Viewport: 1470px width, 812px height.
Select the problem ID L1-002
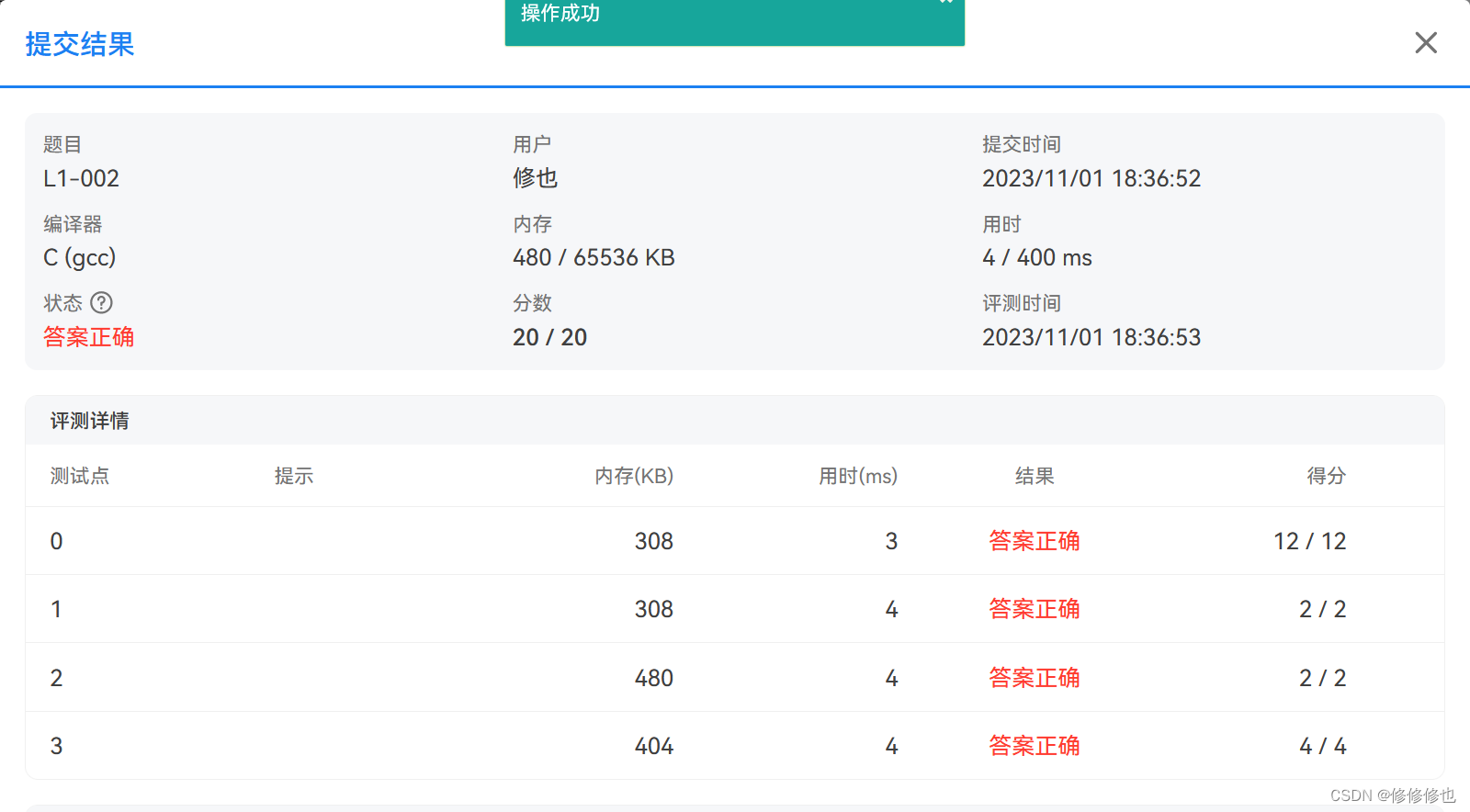coord(81,178)
